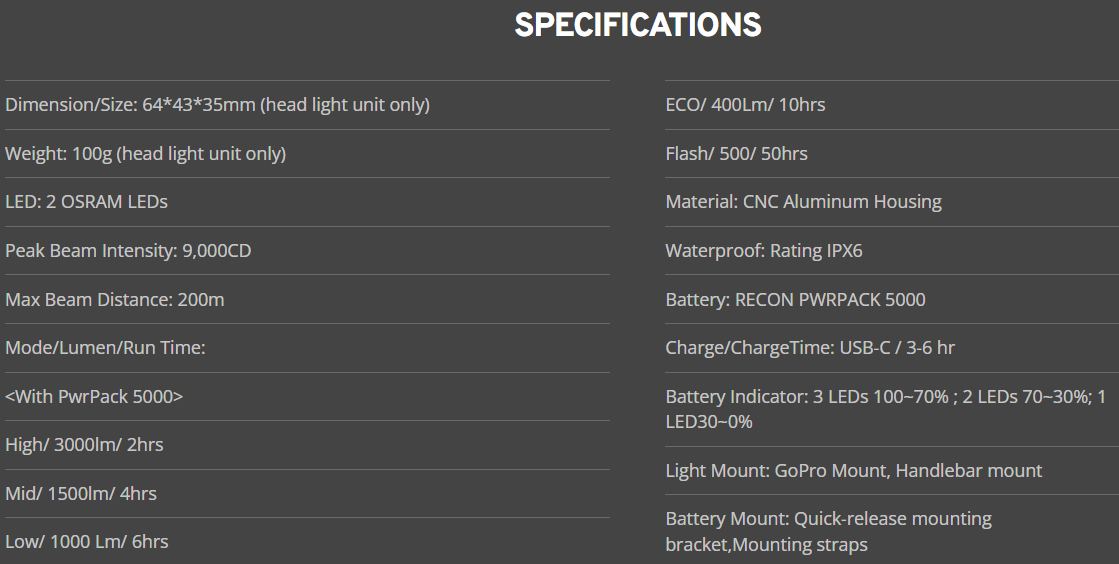Select the Mid 1500lm 4hrs row
Screen dimensions: 1119x564
(x=81, y=494)
